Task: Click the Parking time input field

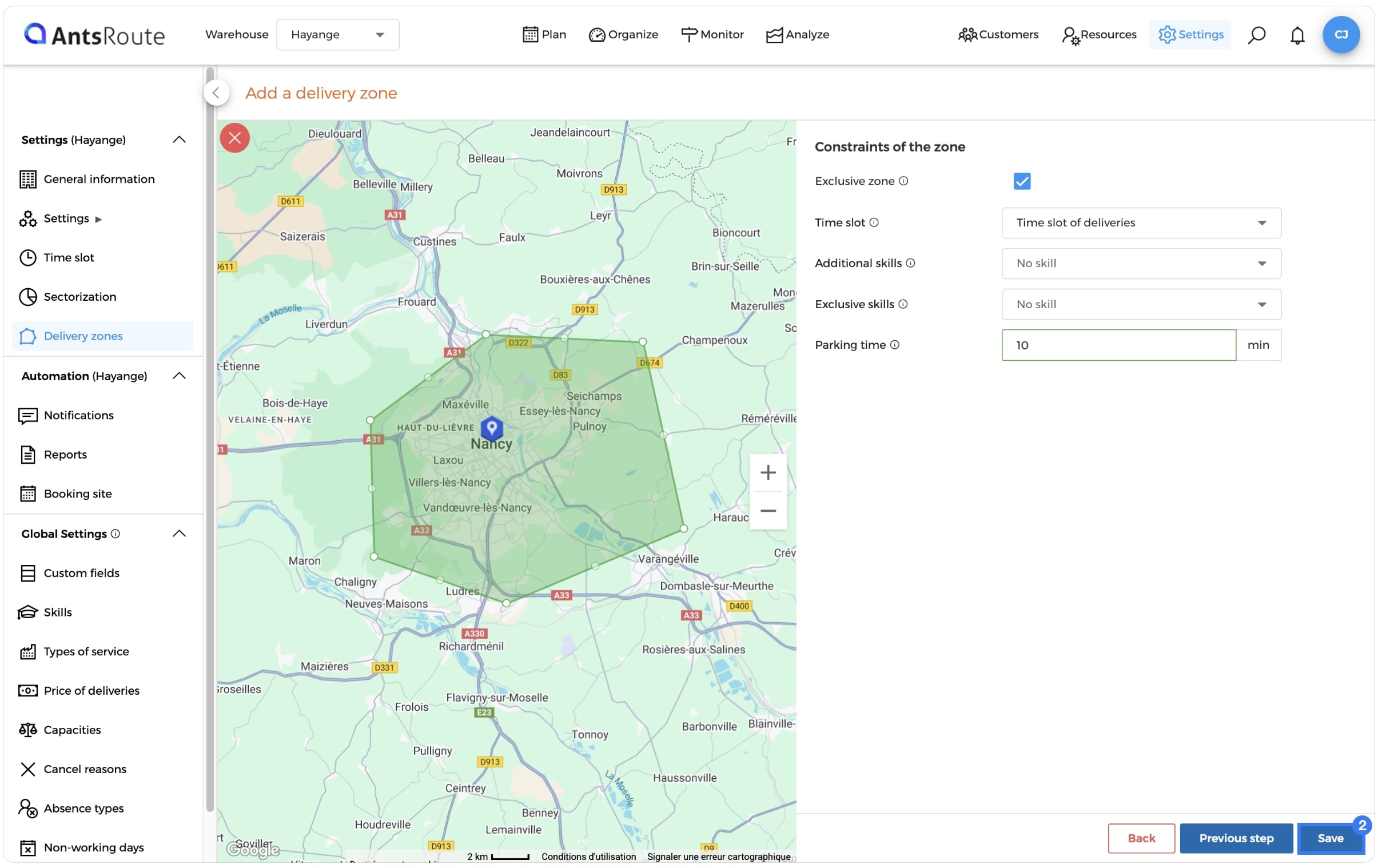Action: click(x=1119, y=345)
